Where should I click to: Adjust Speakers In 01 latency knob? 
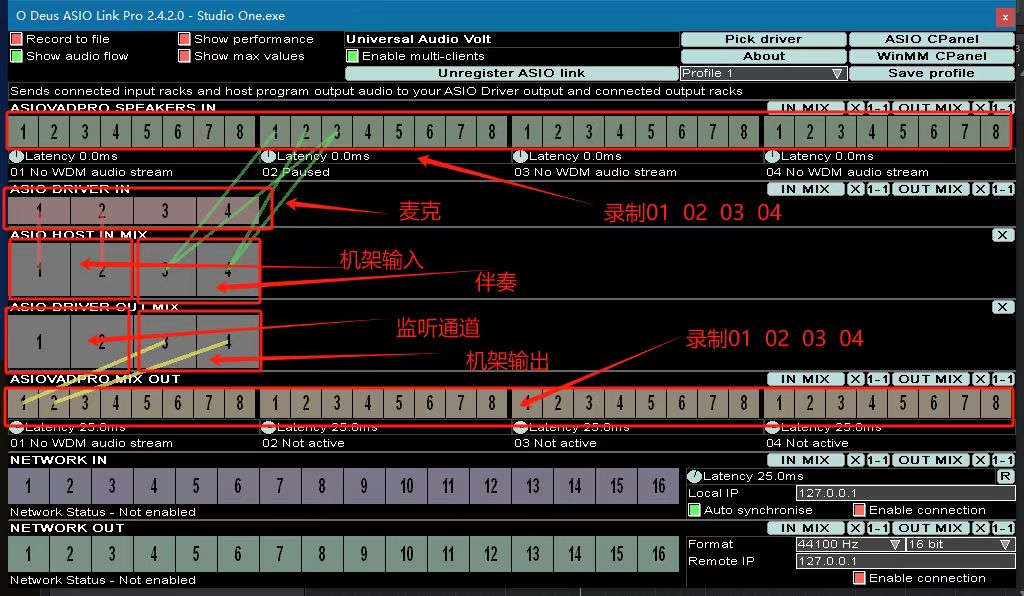[x=16, y=157]
